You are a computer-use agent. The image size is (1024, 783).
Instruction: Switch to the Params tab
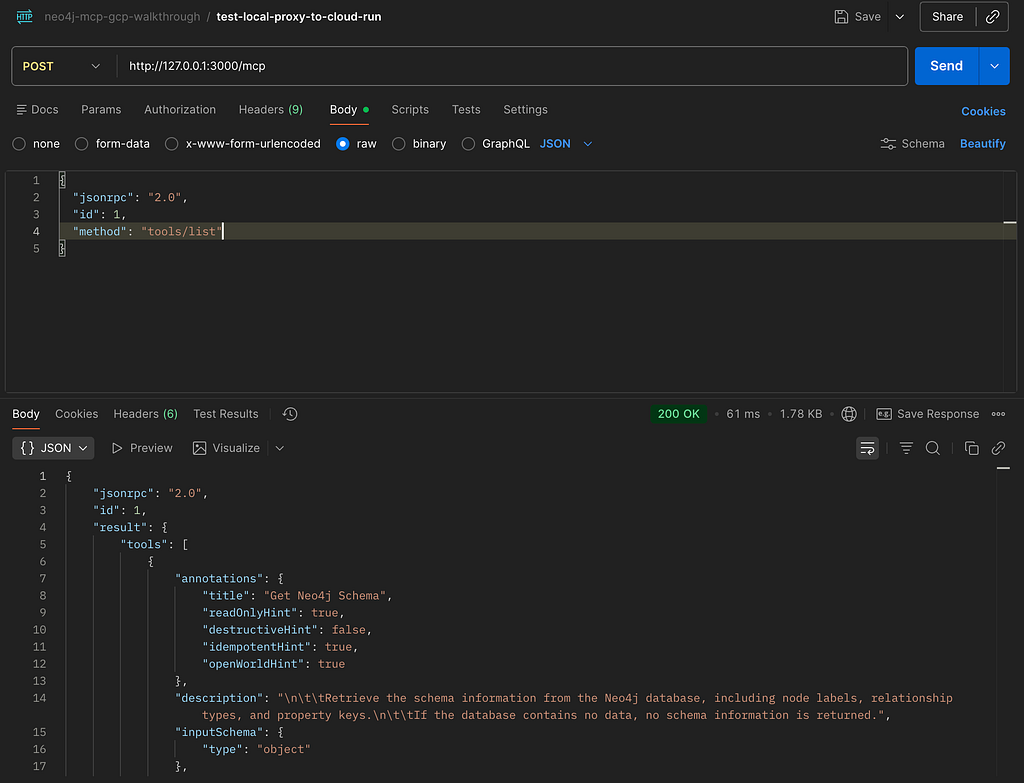[x=101, y=110]
